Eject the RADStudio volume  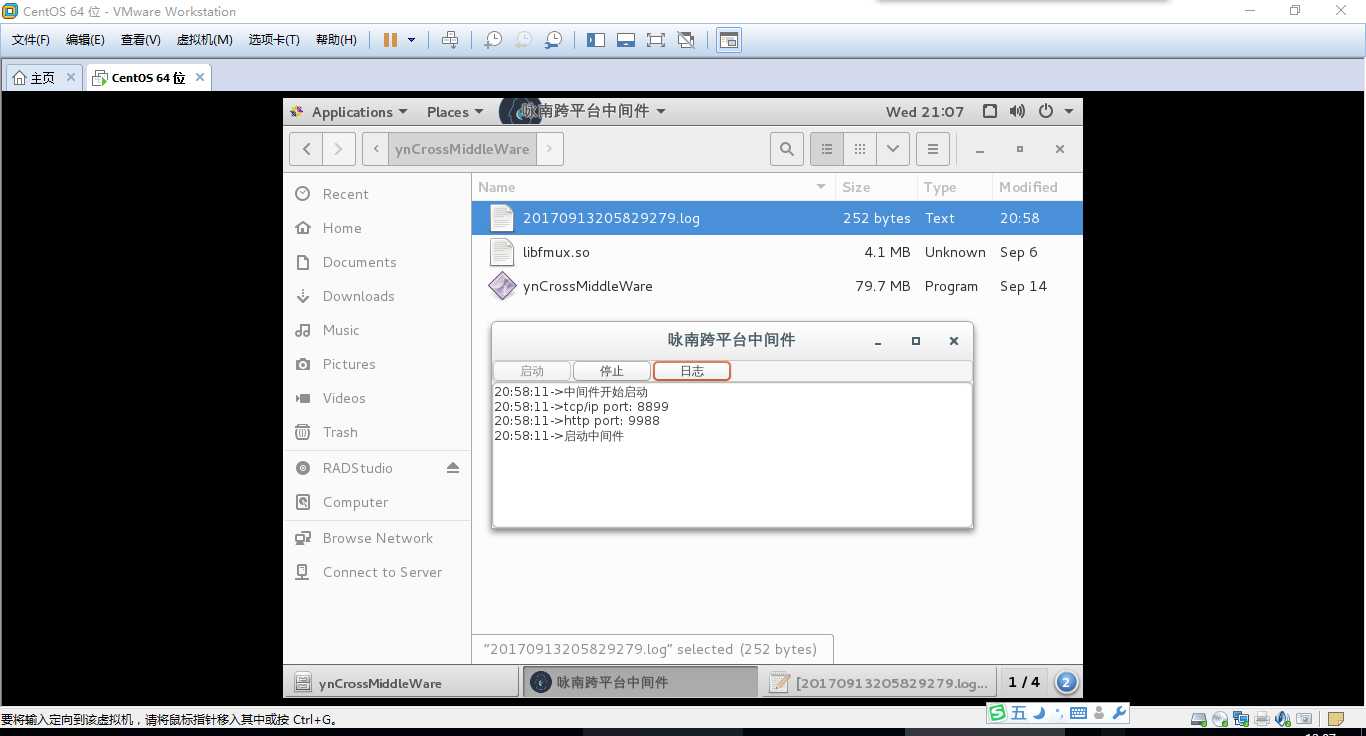click(x=453, y=468)
